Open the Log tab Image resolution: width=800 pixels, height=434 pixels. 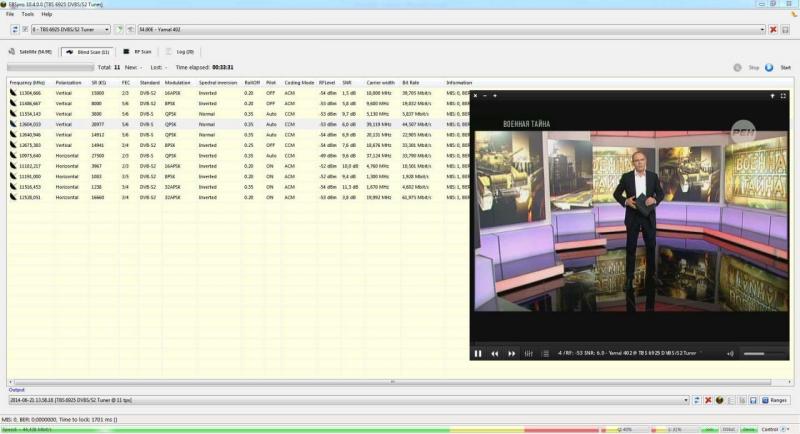coord(181,51)
